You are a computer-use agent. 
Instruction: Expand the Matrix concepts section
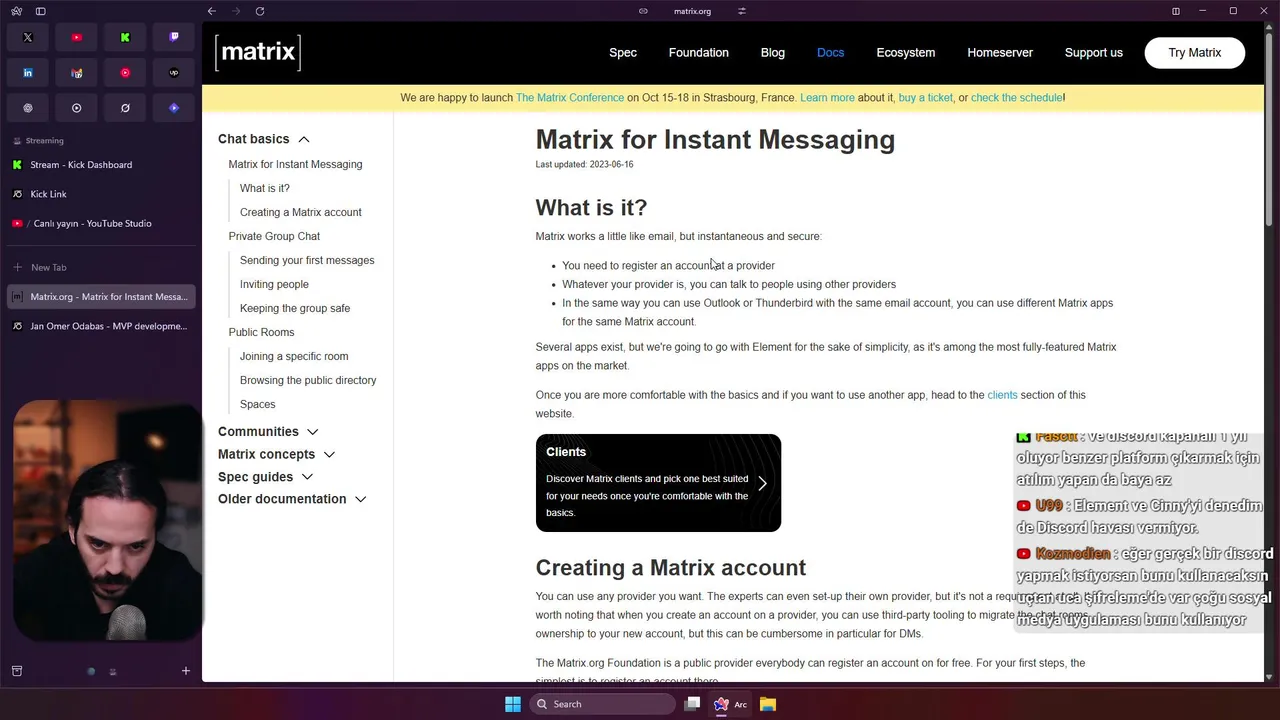click(x=276, y=454)
